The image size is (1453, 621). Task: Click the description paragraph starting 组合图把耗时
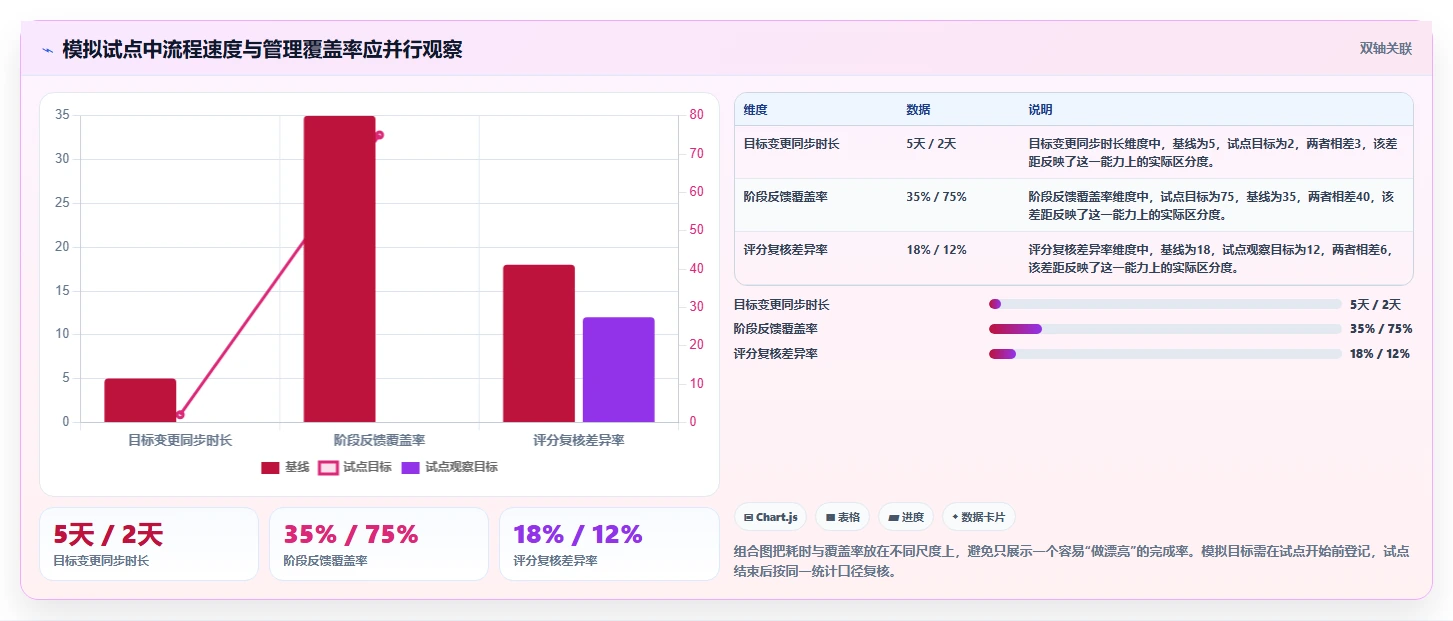point(1072,561)
